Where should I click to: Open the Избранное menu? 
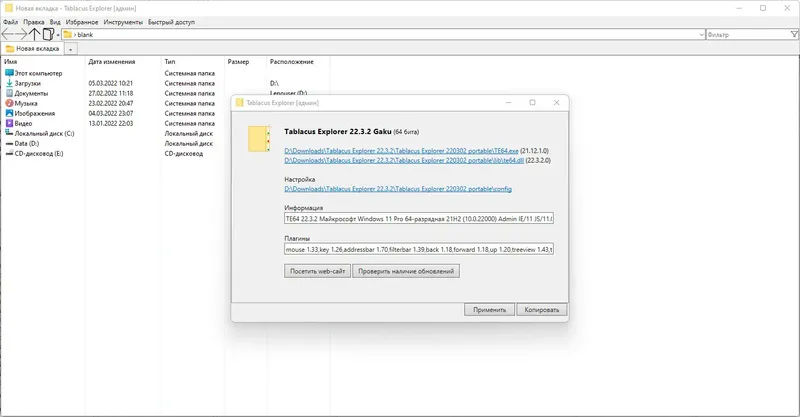(82, 22)
